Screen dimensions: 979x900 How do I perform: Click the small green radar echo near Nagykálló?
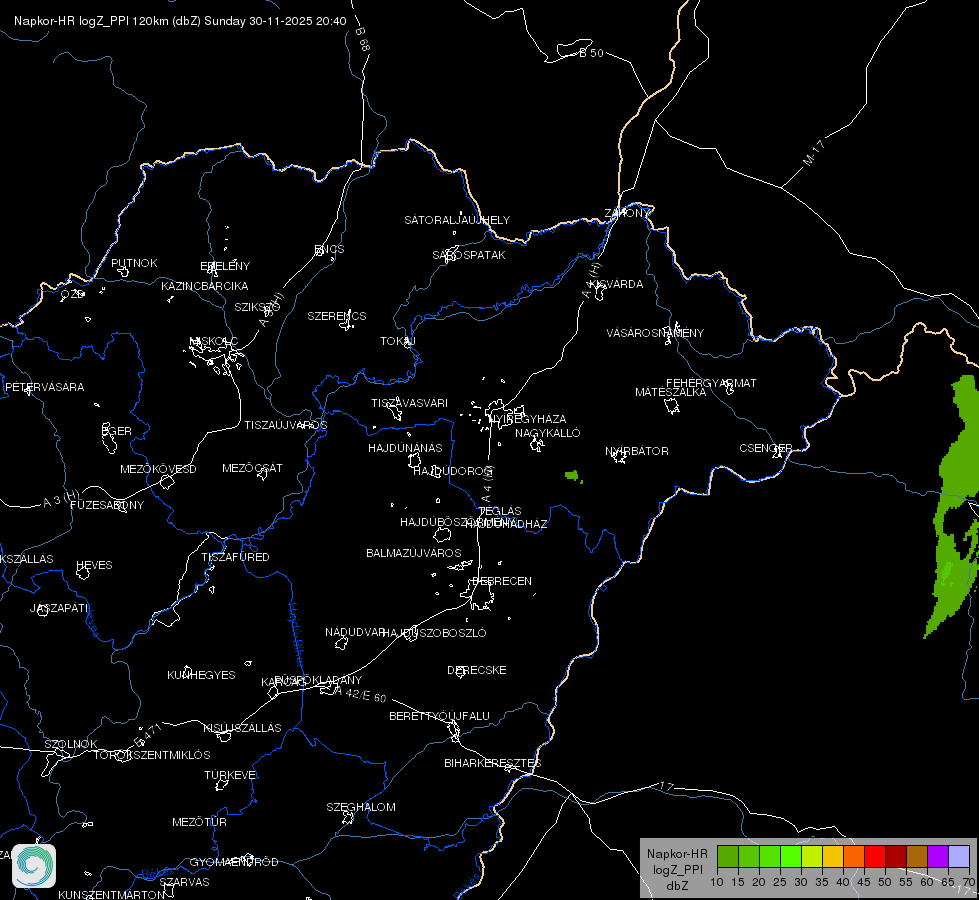coord(573,477)
